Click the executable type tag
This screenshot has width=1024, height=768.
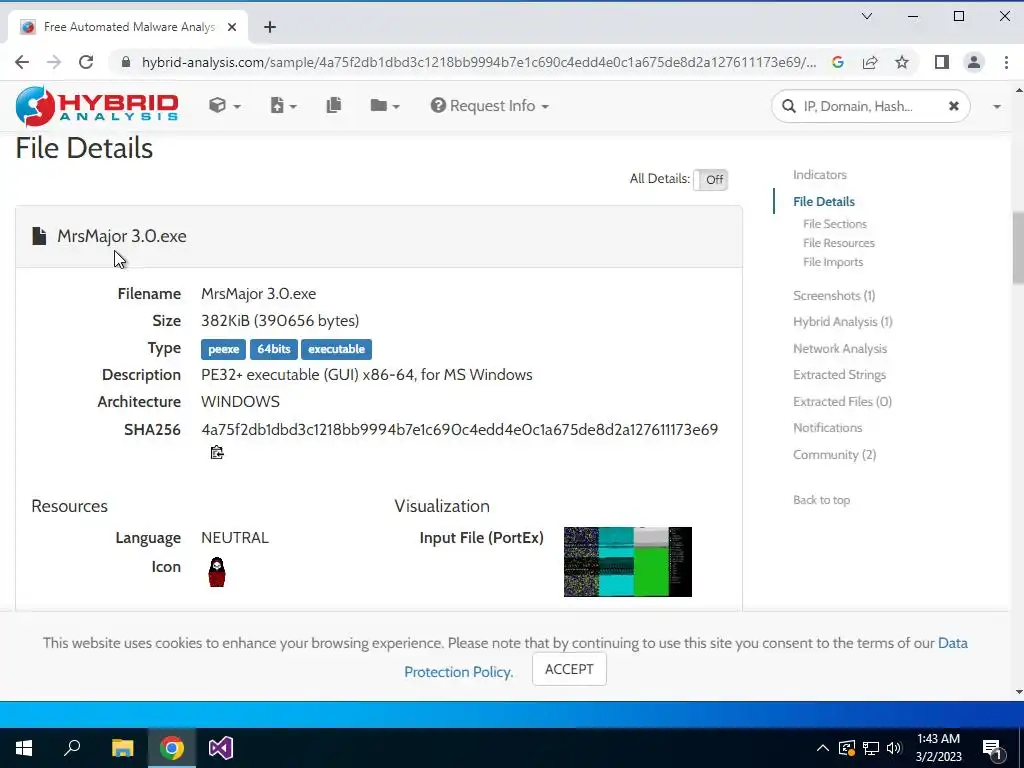click(x=336, y=349)
